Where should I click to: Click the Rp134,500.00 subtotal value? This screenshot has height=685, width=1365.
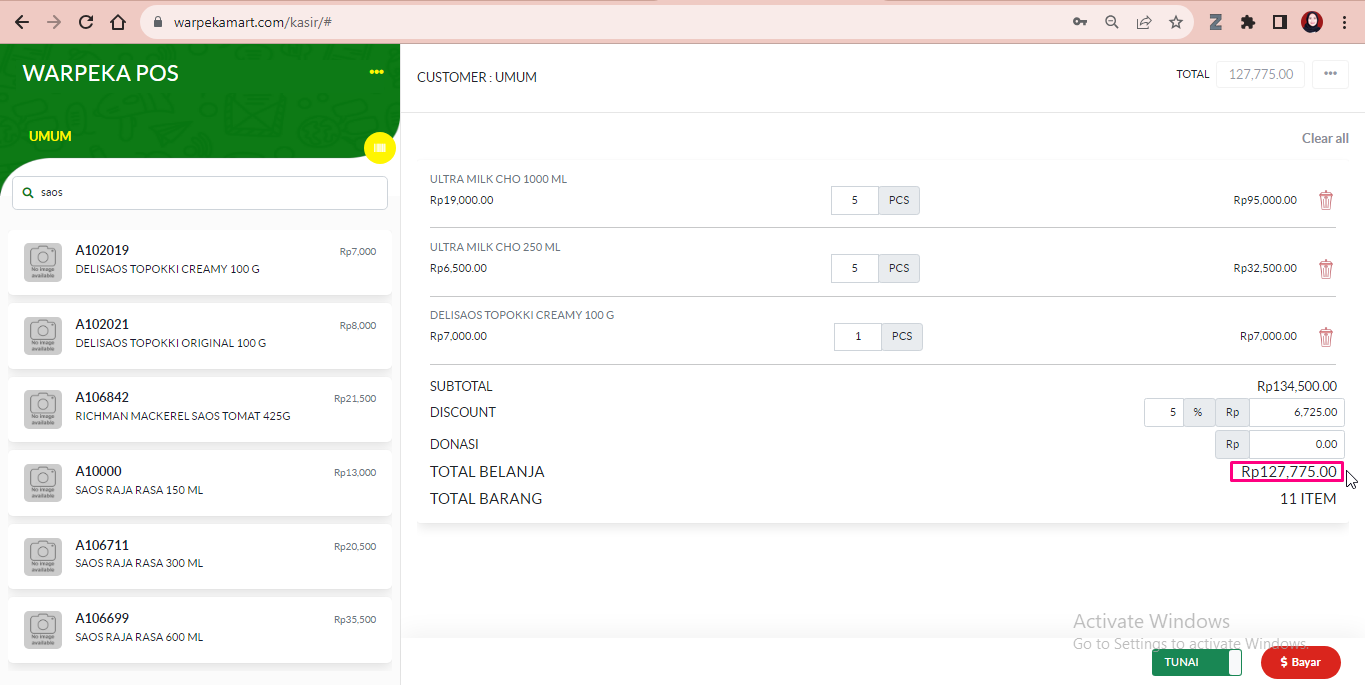tap(1297, 386)
